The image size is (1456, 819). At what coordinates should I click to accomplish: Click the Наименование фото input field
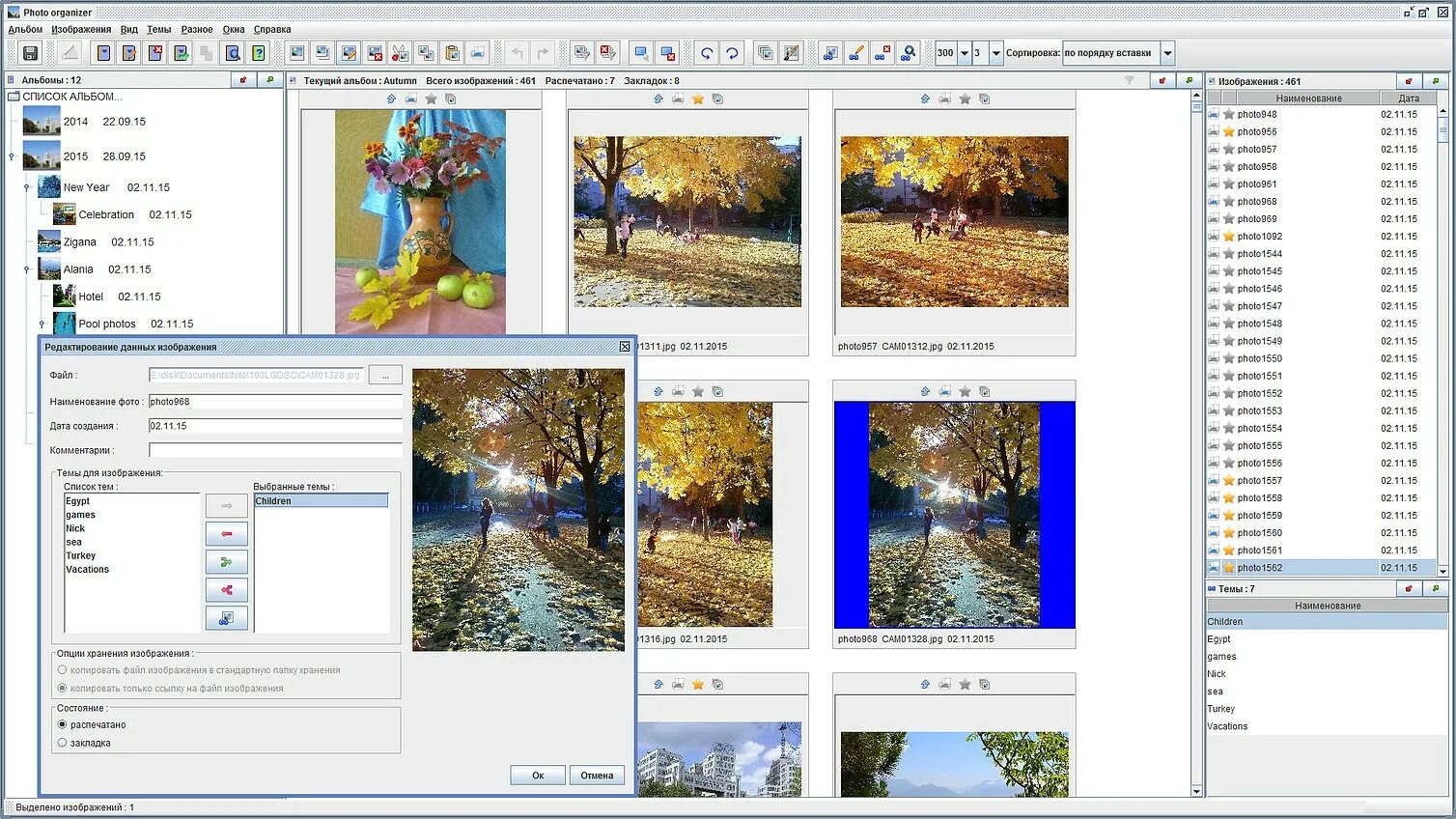pos(275,402)
